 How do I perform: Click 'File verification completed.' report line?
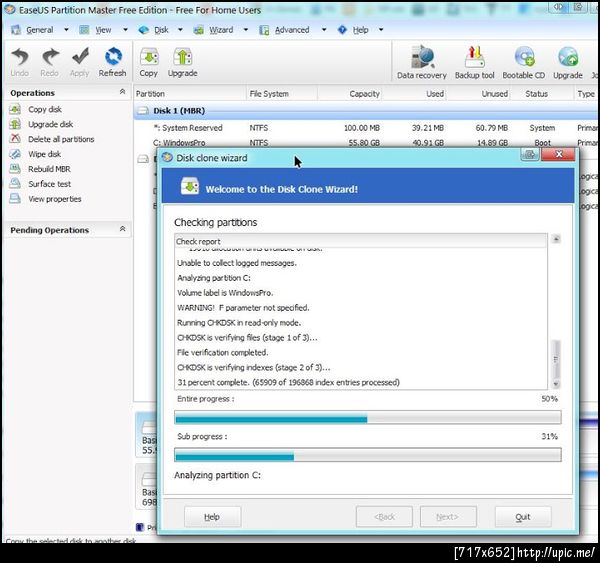pos(223,353)
